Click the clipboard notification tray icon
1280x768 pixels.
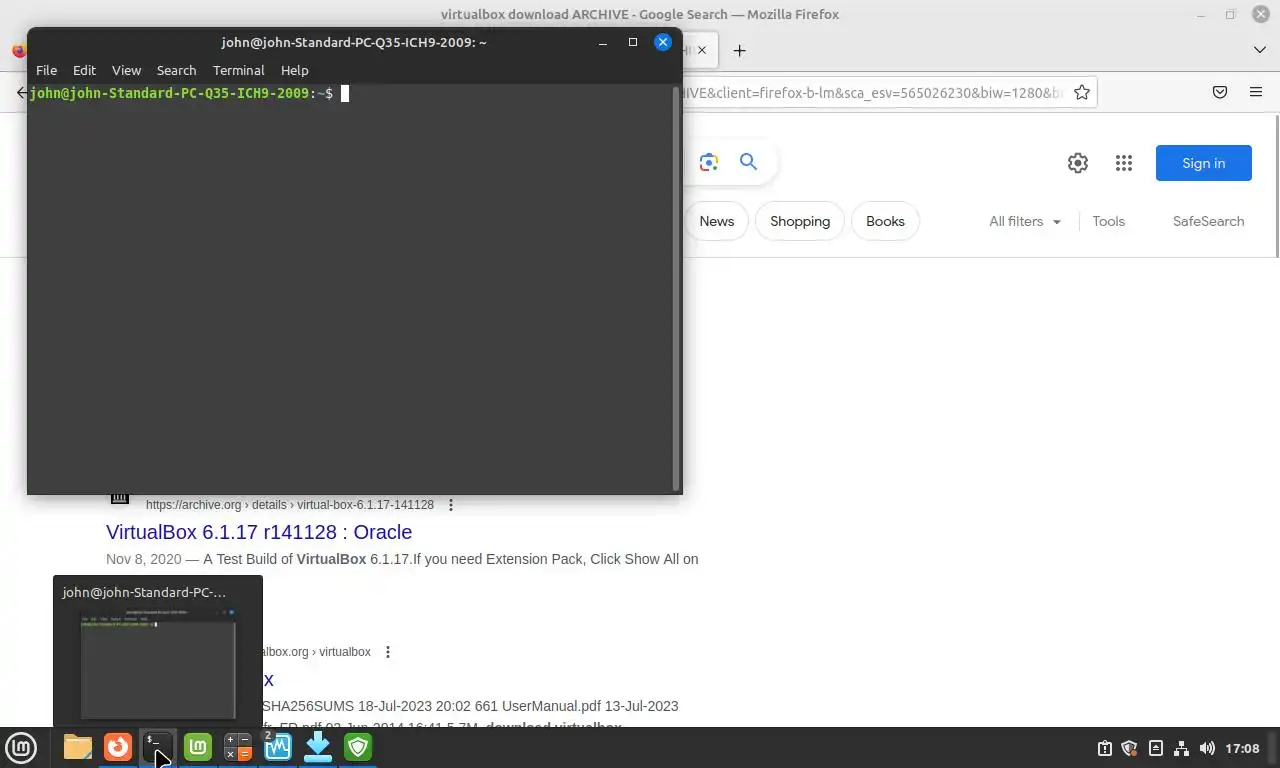coord(1105,748)
